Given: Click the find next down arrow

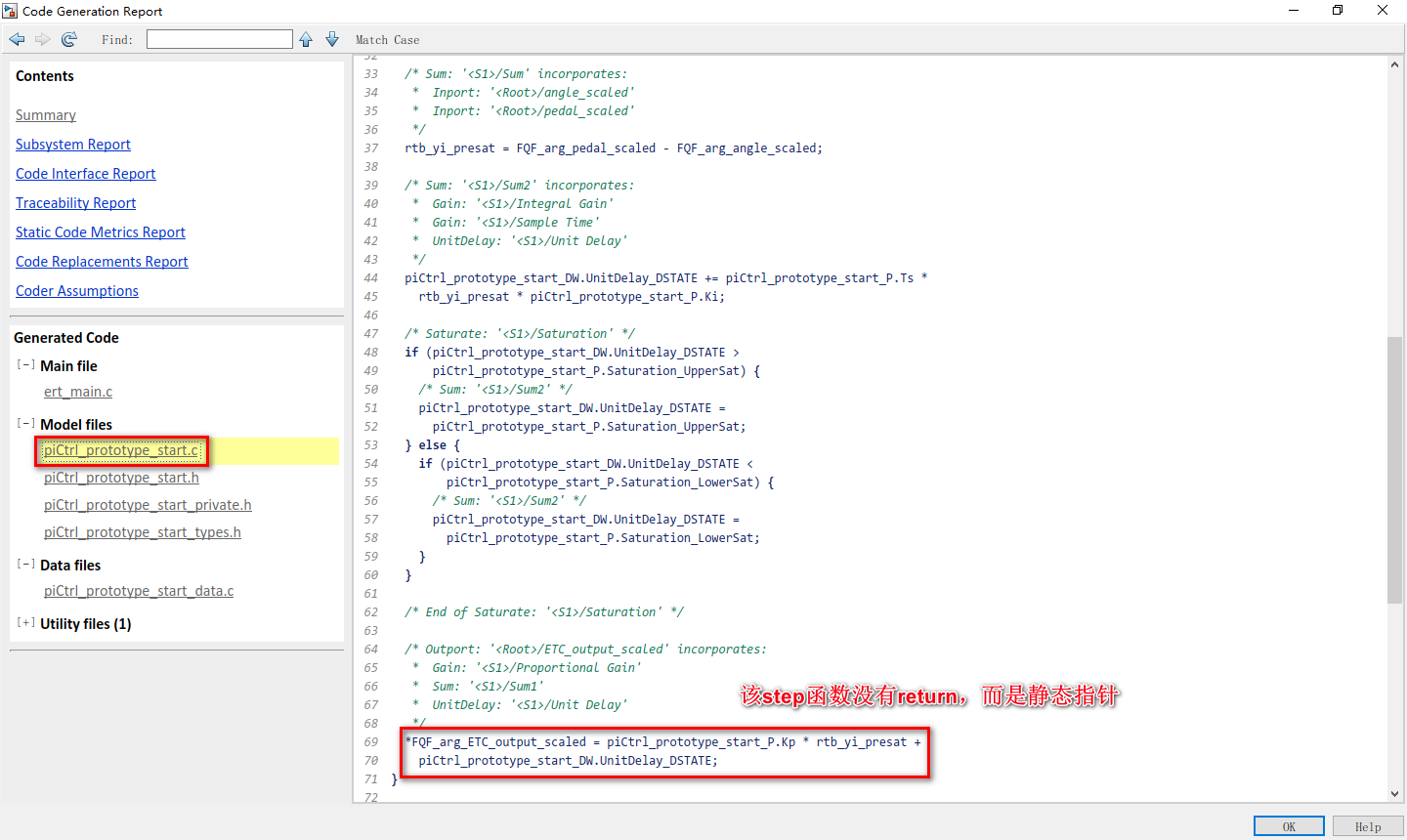Looking at the screenshot, I should click(331, 39).
